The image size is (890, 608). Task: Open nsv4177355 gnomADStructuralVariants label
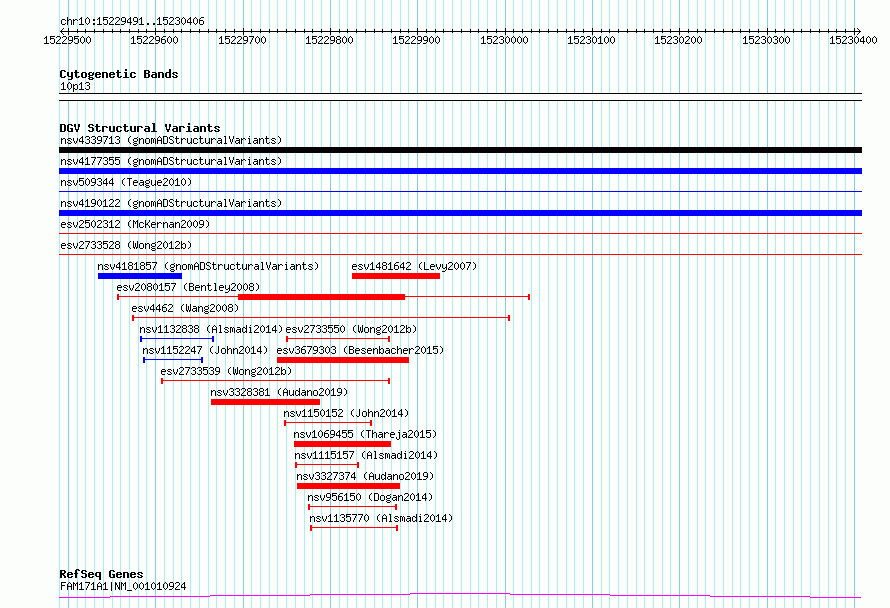point(171,161)
